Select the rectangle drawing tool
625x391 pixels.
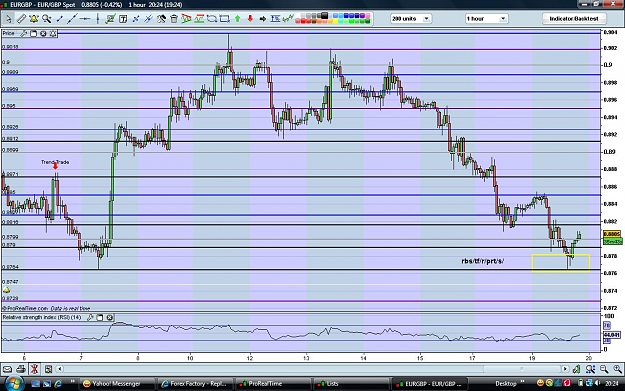pyautogui.click(x=225, y=18)
